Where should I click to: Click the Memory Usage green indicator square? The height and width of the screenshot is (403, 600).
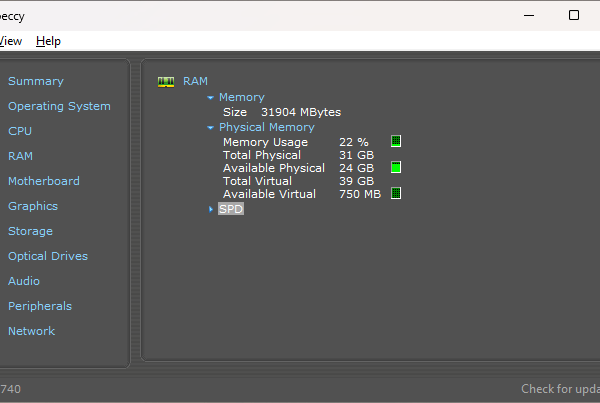tap(396, 142)
